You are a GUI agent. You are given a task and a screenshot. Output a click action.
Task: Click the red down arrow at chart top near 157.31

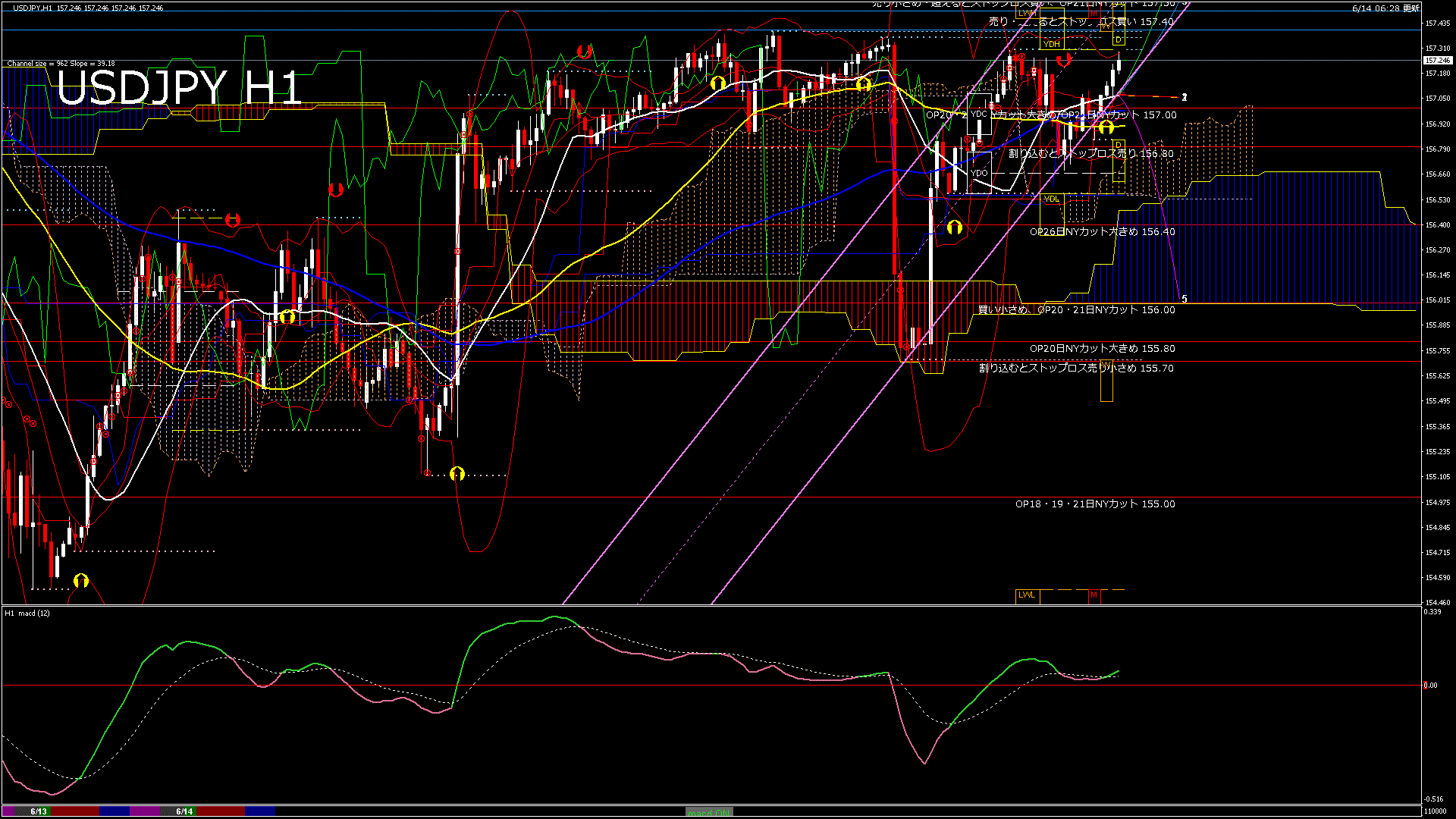pyautogui.click(x=584, y=52)
